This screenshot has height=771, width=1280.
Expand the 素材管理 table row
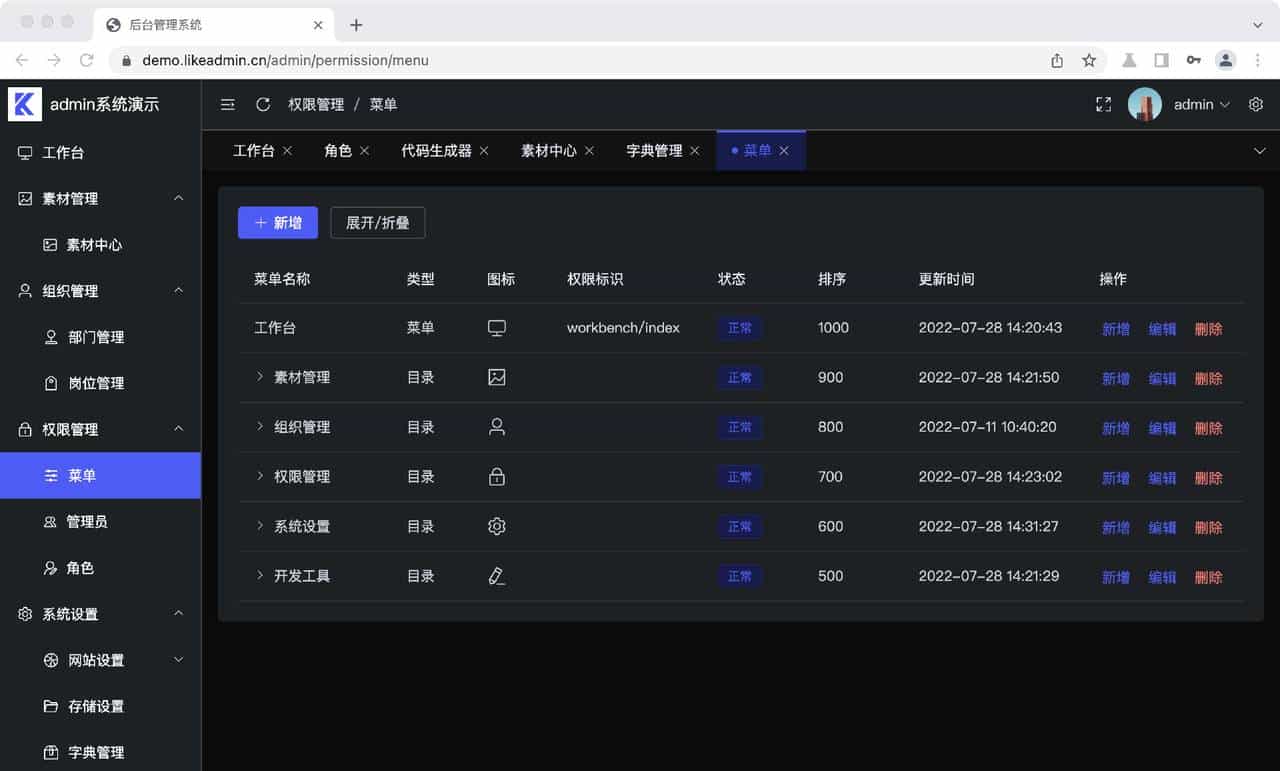click(260, 377)
